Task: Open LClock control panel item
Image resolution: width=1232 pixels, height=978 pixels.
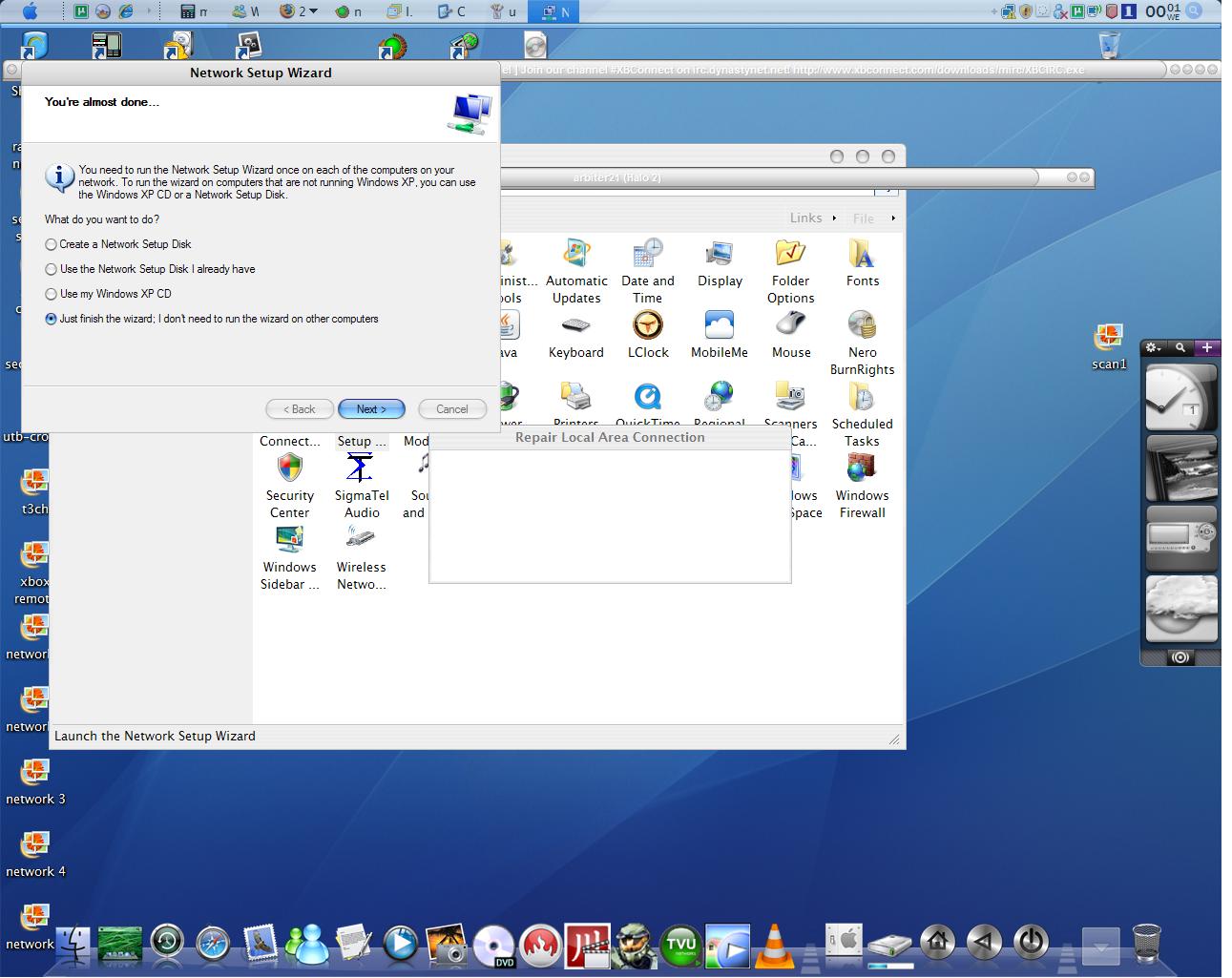Action: tap(648, 336)
